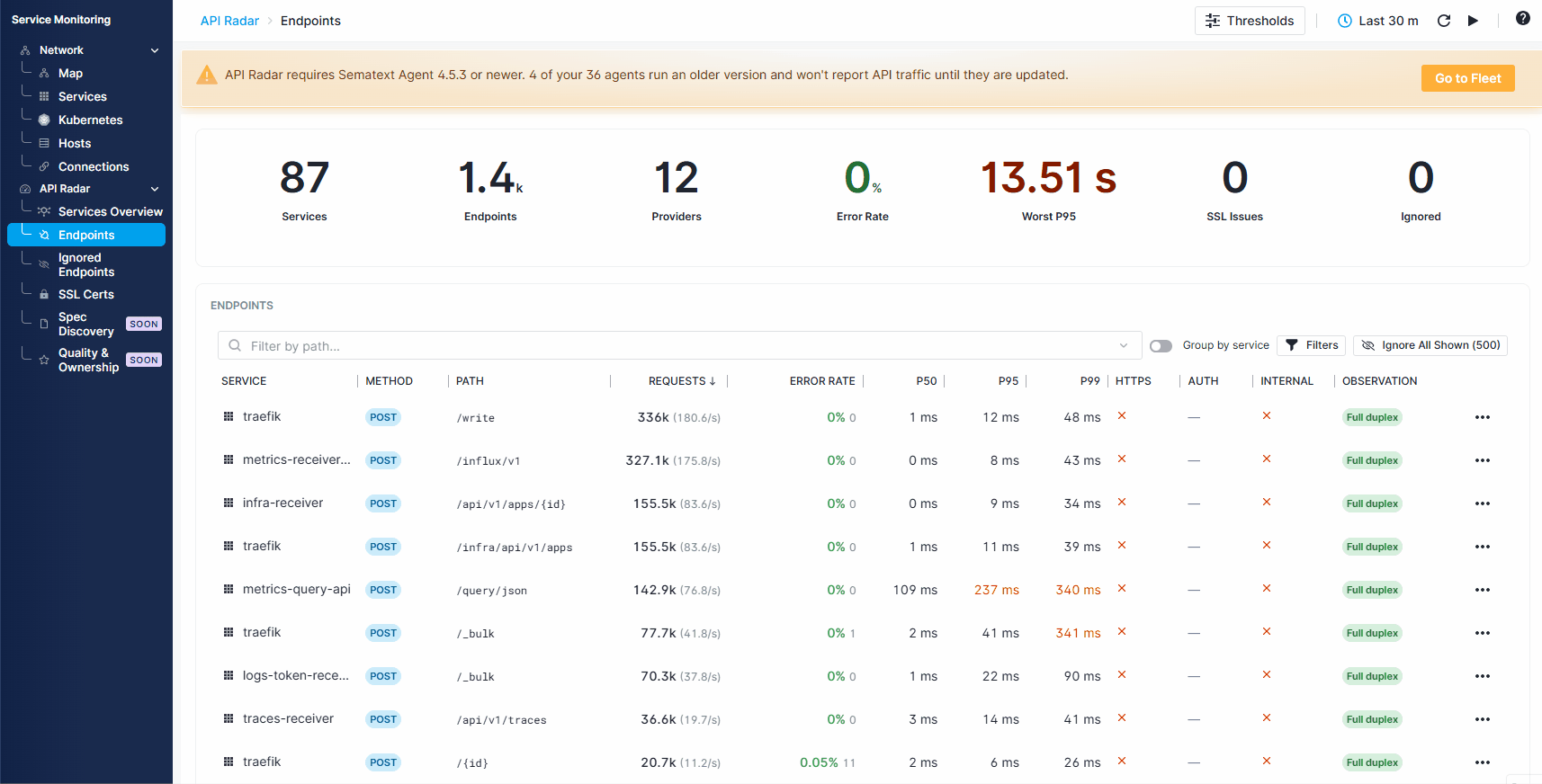Click the refresh icon in top bar
This screenshot has height=784, width=1542.
(x=1444, y=21)
